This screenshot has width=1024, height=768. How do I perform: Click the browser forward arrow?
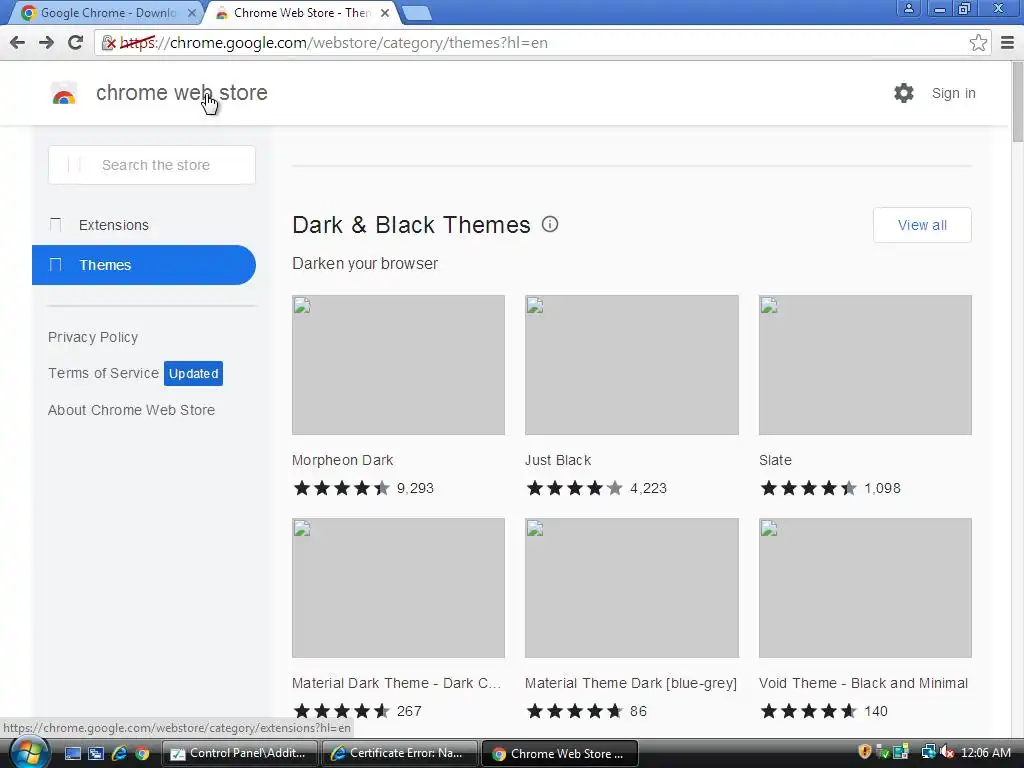point(46,42)
